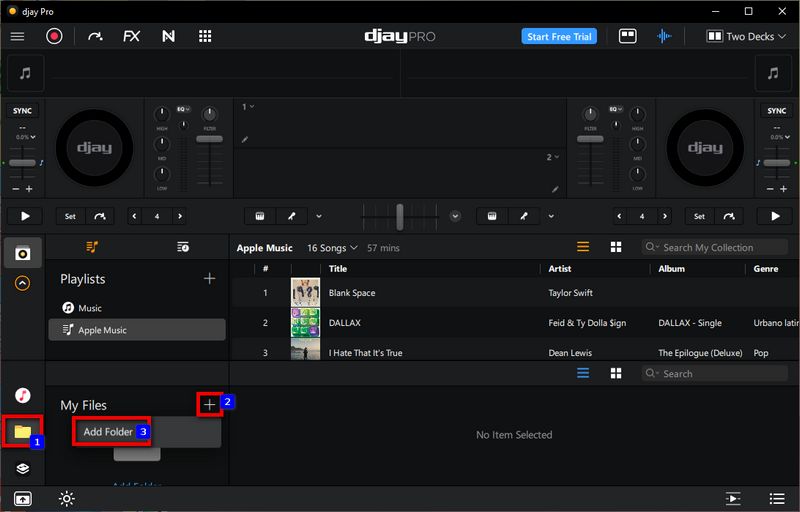The width and height of the screenshot is (800, 512).
Task: Open the deck 2 waveform dropdown
Action: (553, 157)
